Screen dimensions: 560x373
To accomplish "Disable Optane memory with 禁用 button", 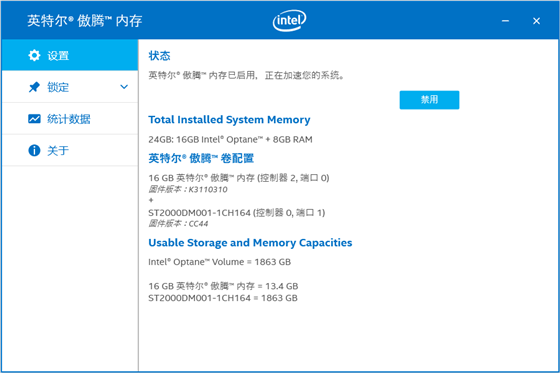I will pyautogui.click(x=429, y=100).
